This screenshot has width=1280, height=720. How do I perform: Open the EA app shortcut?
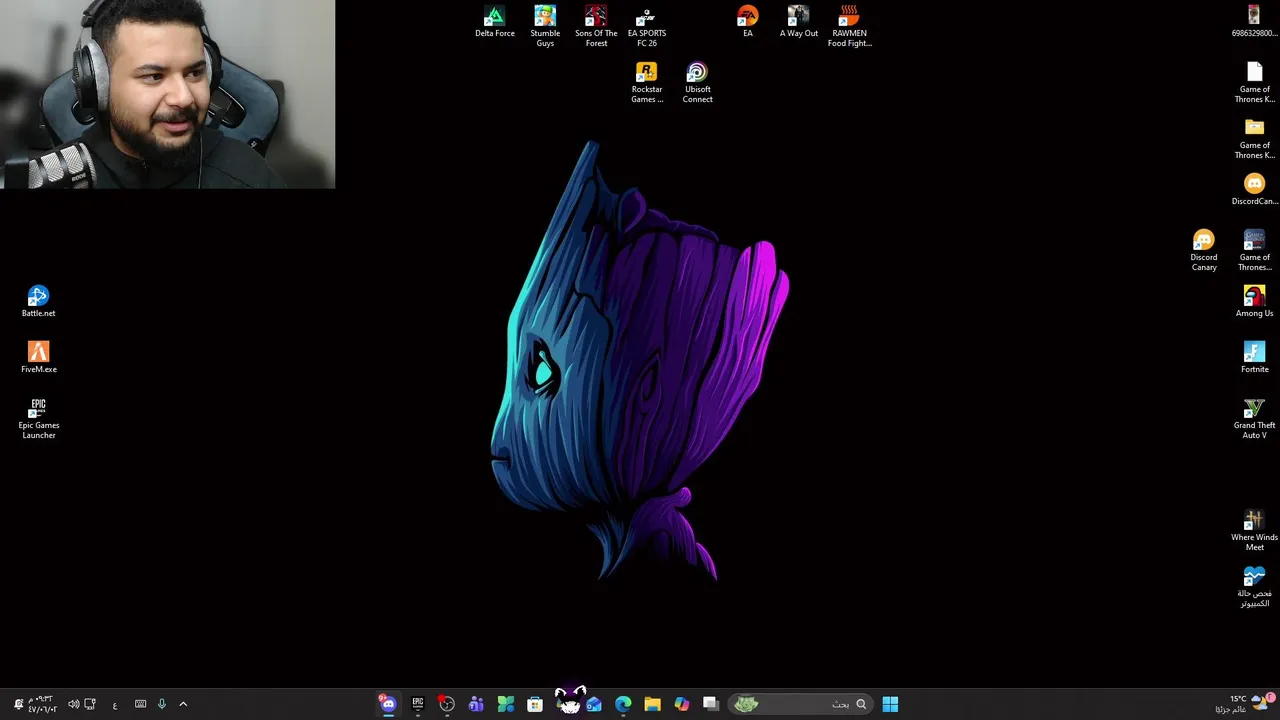click(x=748, y=22)
